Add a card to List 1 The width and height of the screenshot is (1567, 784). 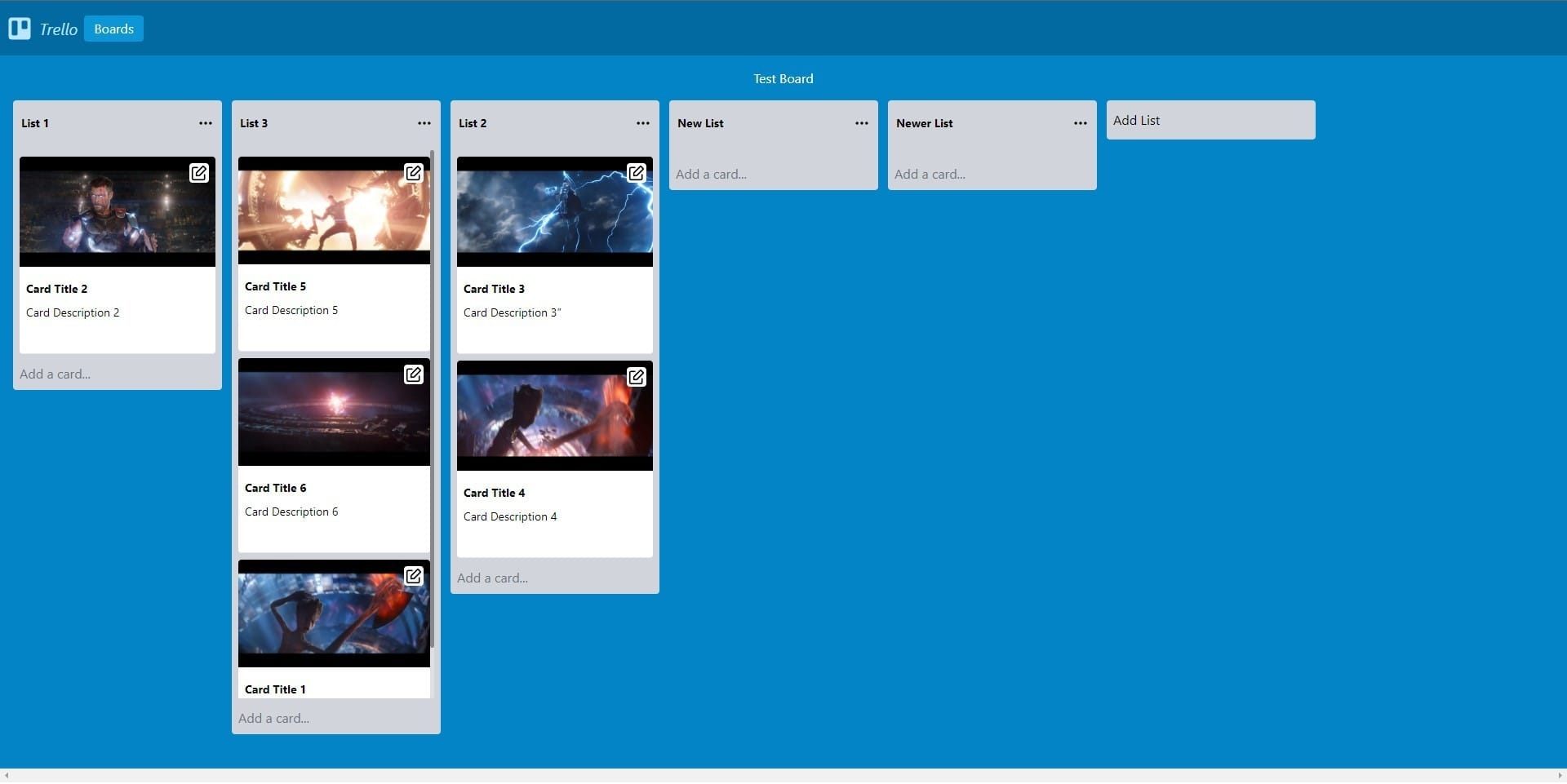55,374
